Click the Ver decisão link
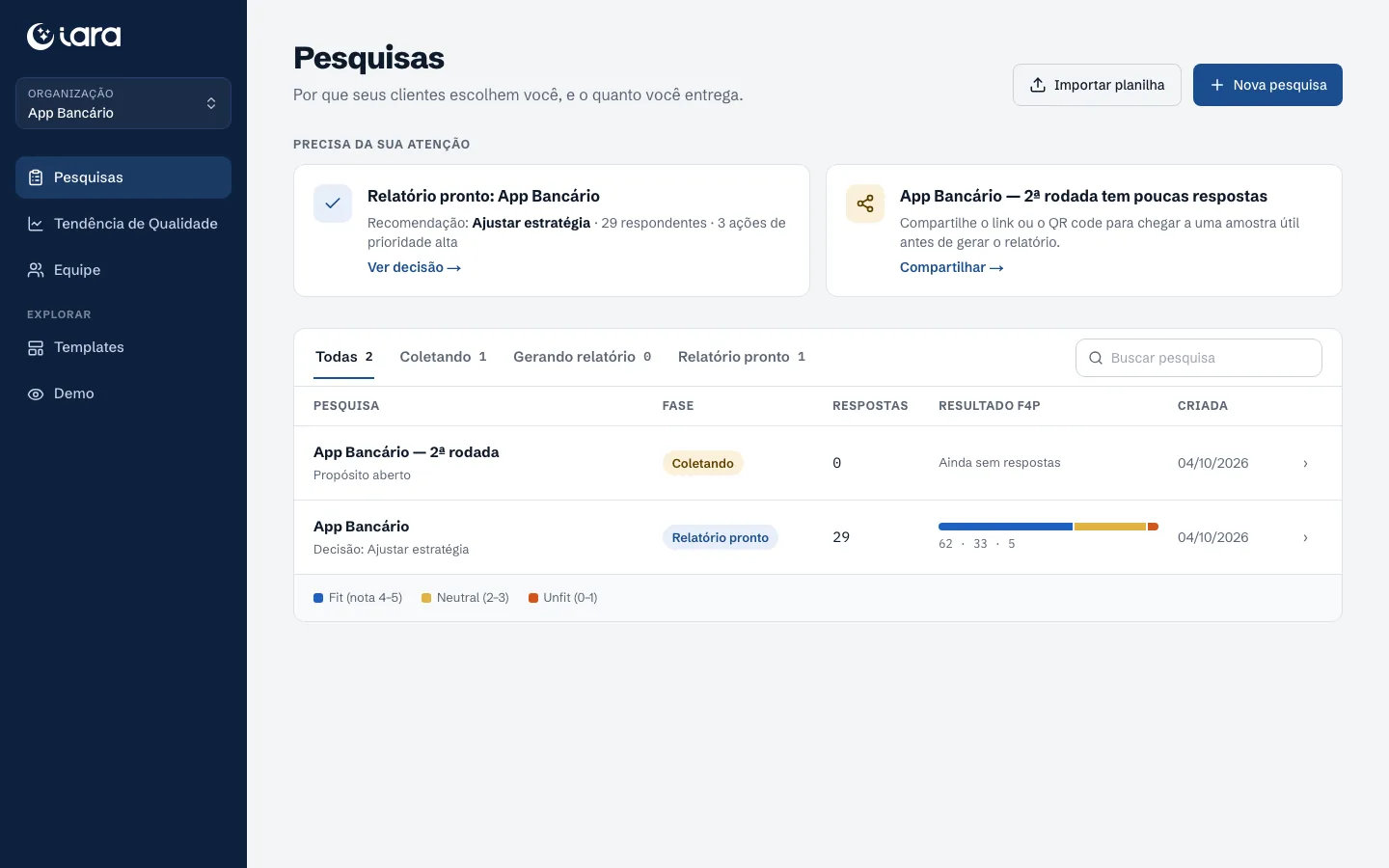Image resolution: width=1389 pixels, height=868 pixels. [414, 267]
